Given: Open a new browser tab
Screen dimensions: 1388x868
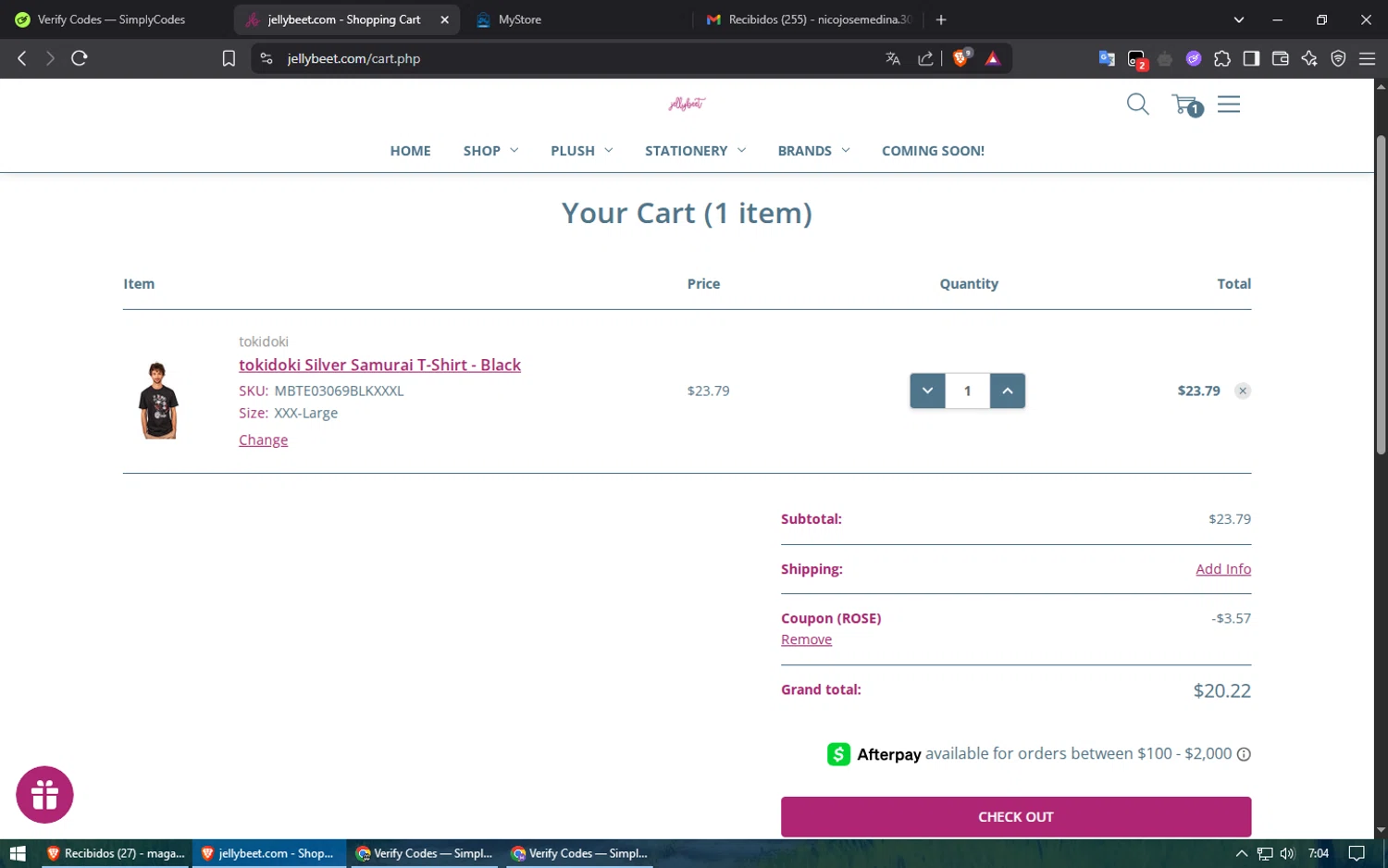Looking at the screenshot, I should [x=941, y=19].
